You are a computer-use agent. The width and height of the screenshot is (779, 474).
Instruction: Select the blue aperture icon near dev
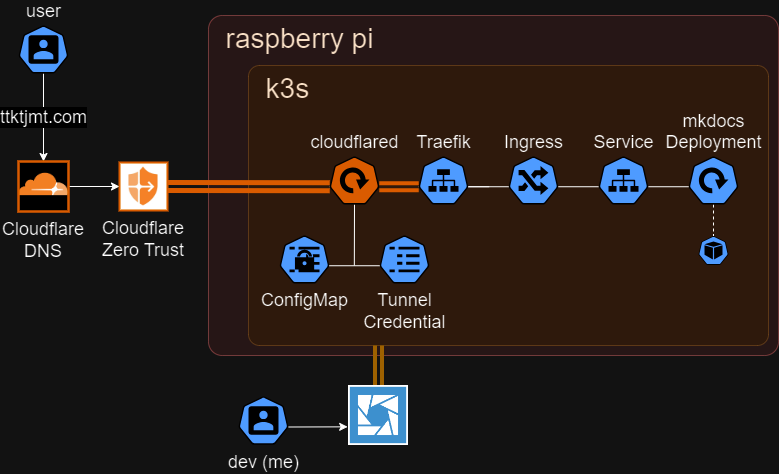pyautogui.click(x=378, y=415)
